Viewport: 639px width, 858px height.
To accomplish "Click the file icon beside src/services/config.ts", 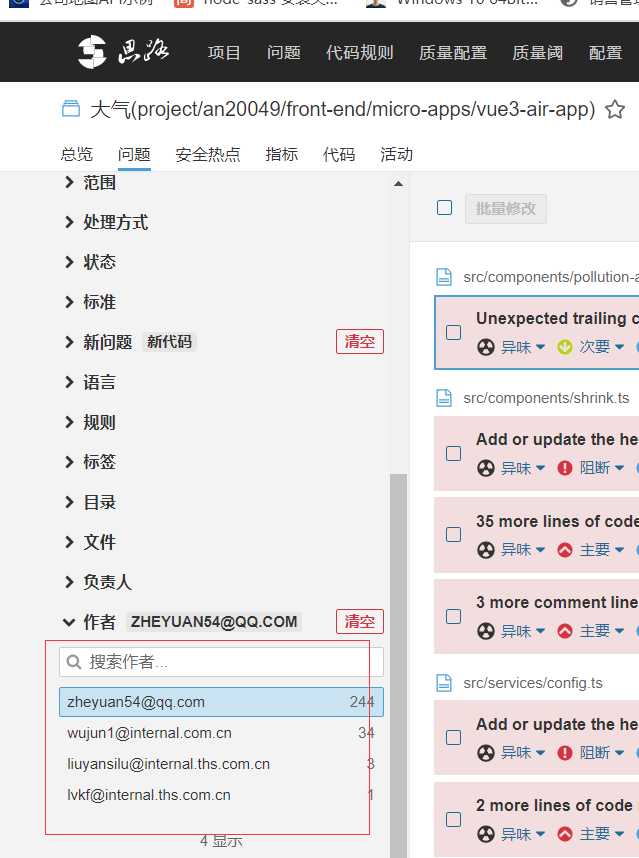I will point(444,683).
